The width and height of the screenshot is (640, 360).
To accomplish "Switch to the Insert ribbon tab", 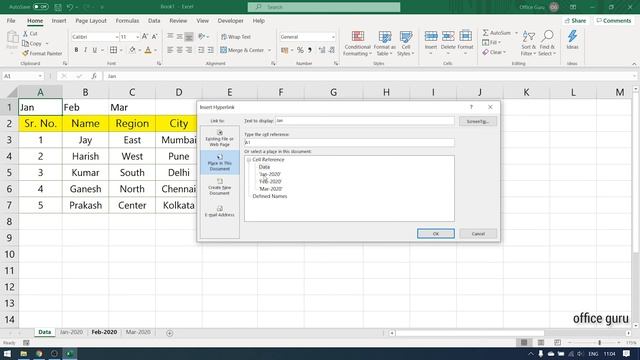I will [x=59, y=20].
